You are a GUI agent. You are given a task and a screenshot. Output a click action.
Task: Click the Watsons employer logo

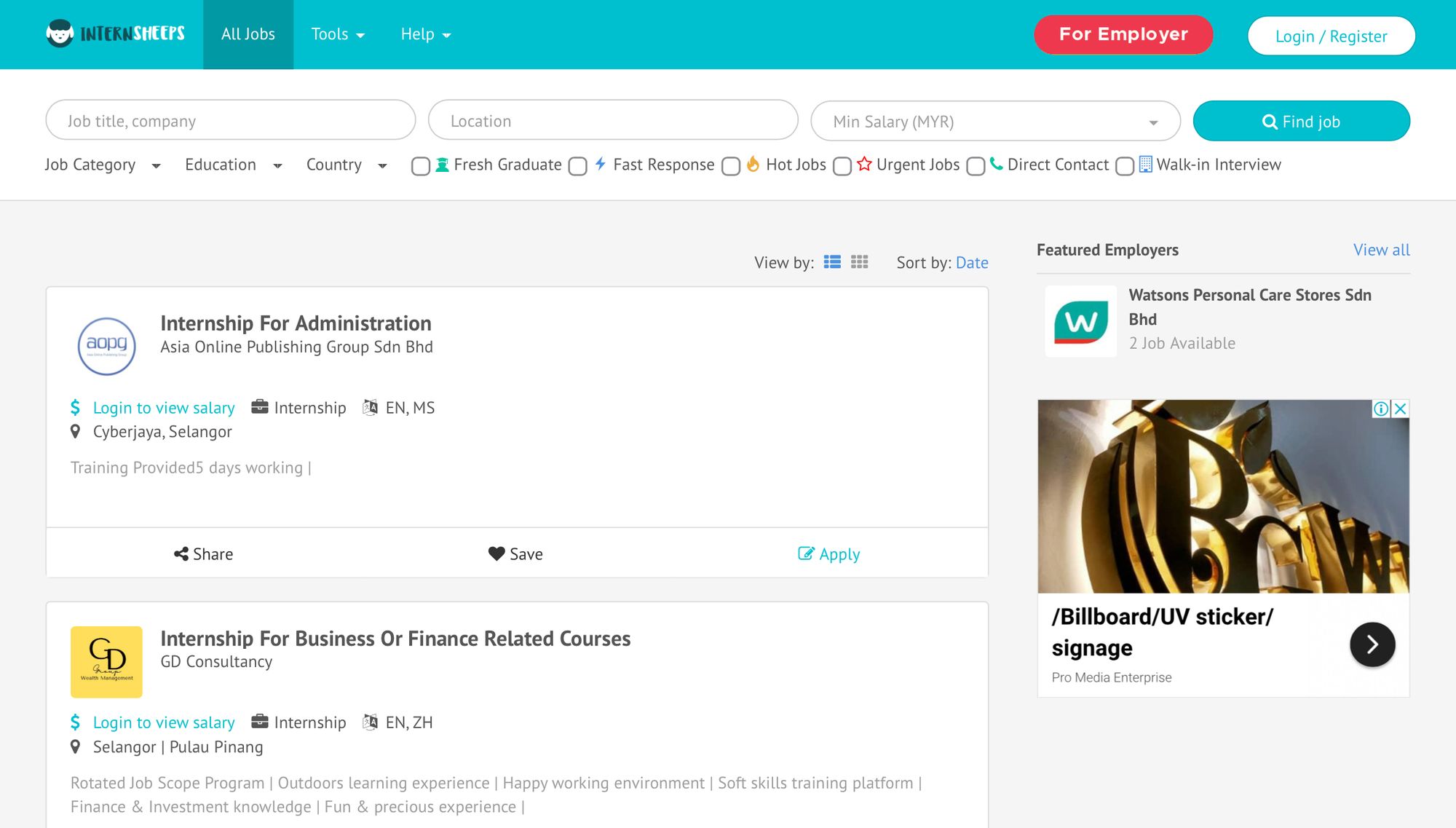point(1080,321)
